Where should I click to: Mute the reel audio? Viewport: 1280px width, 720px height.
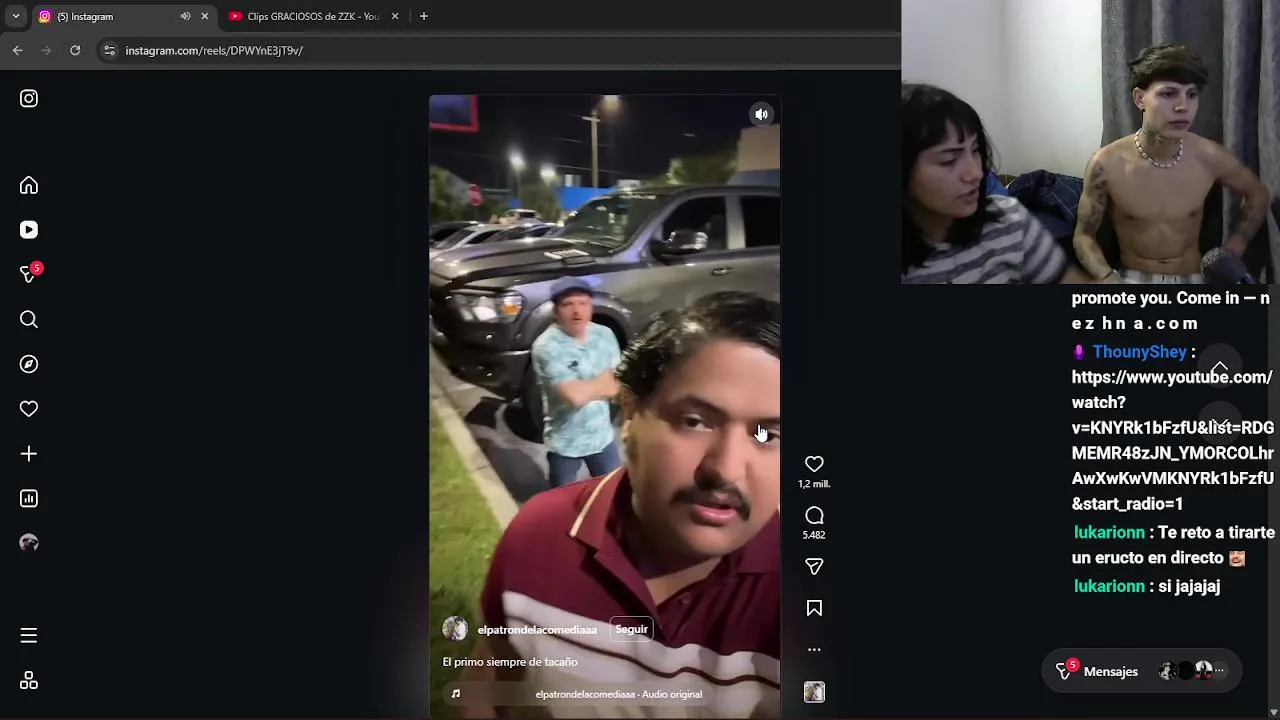(x=762, y=114)
